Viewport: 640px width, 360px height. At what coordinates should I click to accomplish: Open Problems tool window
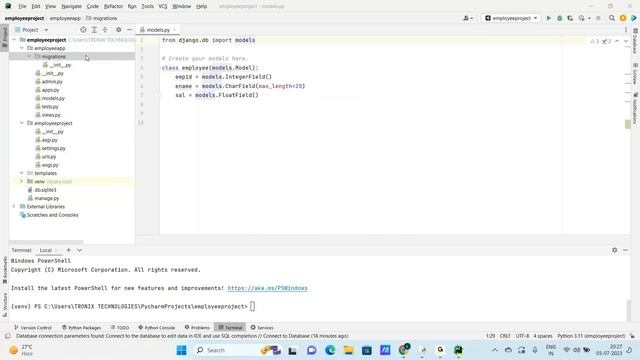click(x=197, y=327)
